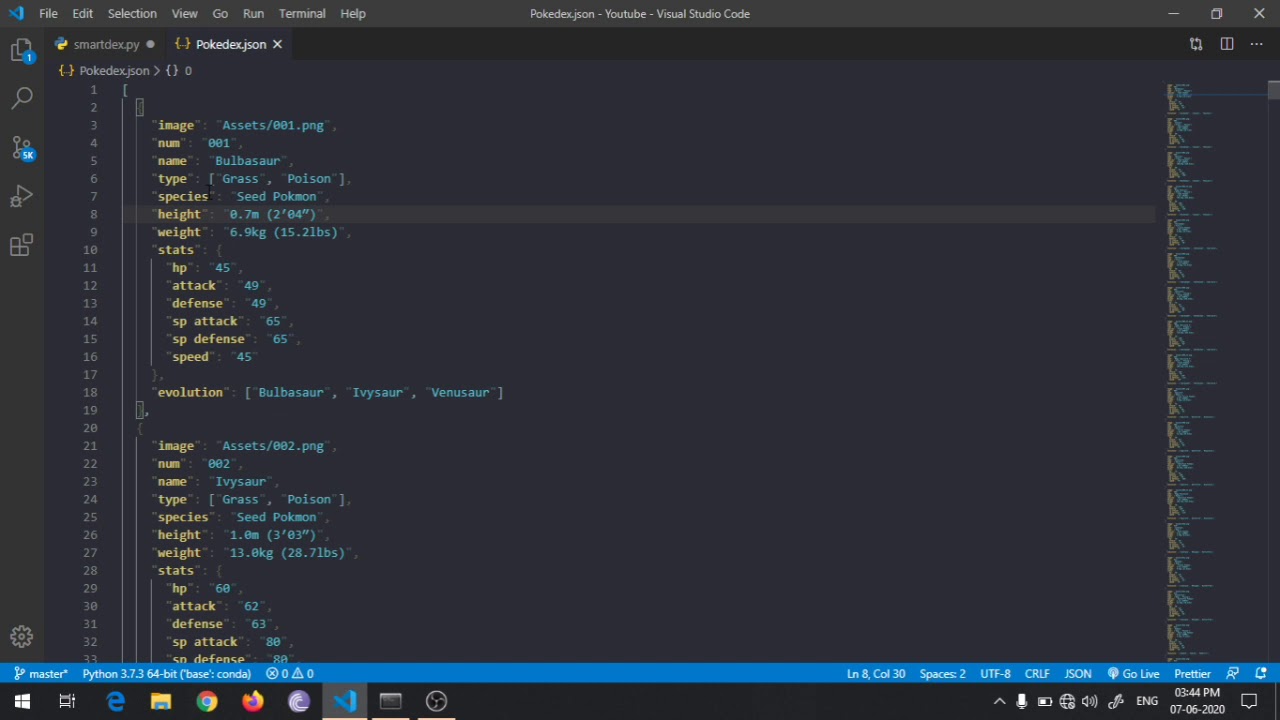The width and height of the screenshot is (1280, 720).
Task: Open OBS Studio from taskbar
Action: [x=437, y=701]
